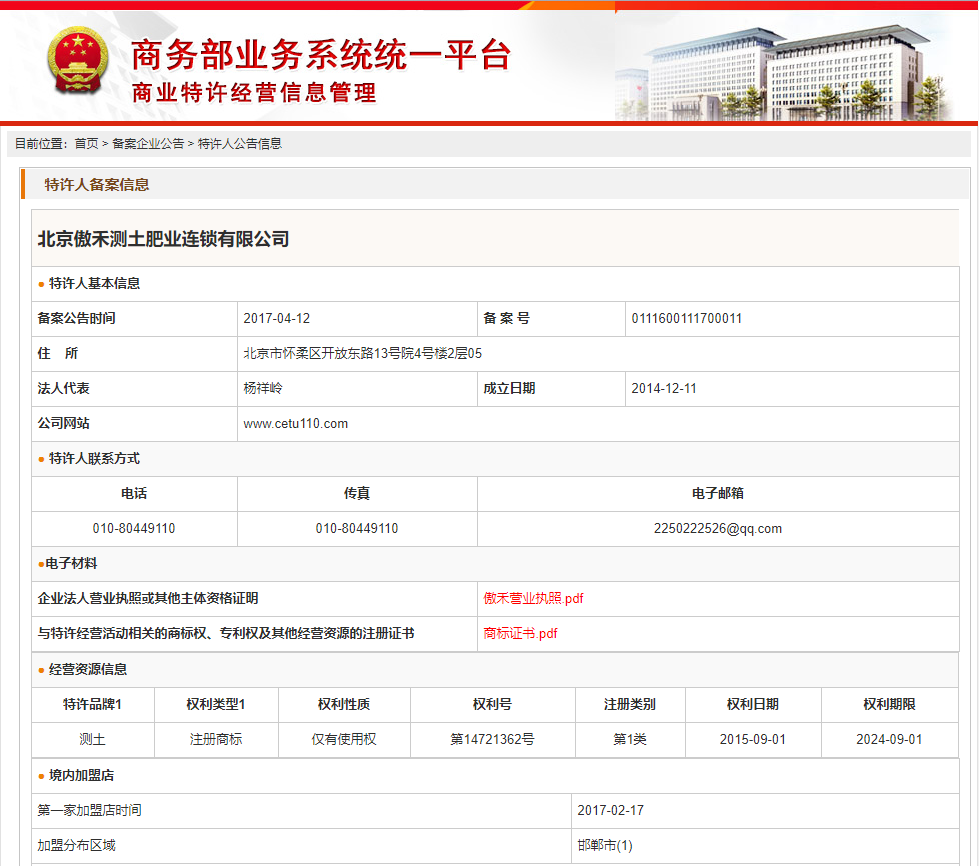Screen dimensions: 979x866
Task: Click the ministry building banner image
Action: (x=785, y=72)
